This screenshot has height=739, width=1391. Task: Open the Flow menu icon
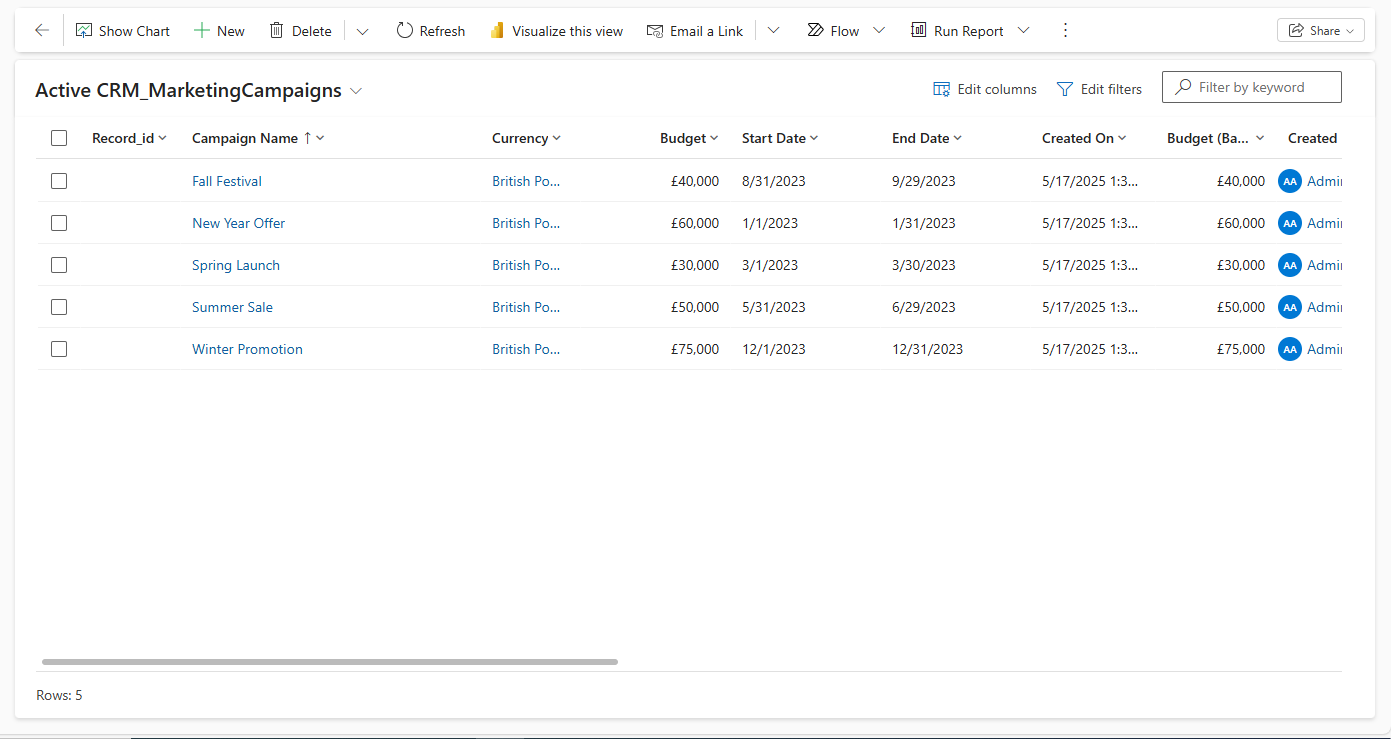815,30
